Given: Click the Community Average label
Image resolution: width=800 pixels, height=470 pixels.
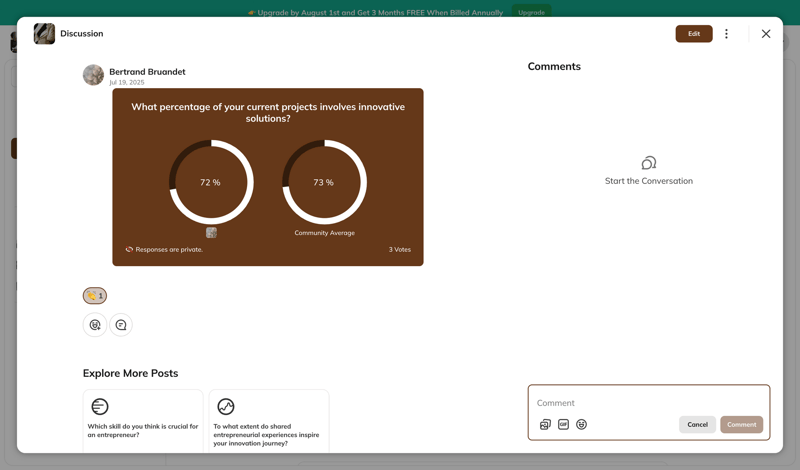Looking at the screenshot, I should [324, 233].
